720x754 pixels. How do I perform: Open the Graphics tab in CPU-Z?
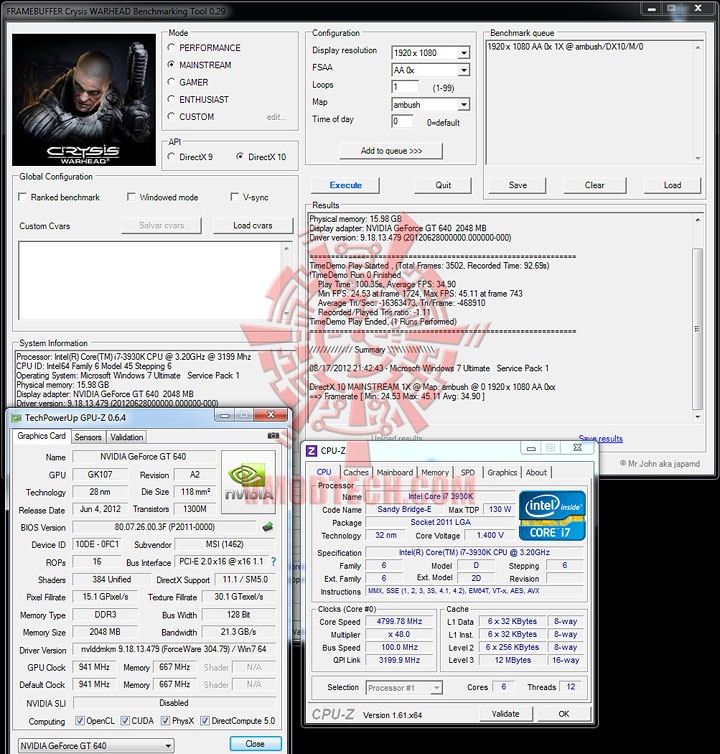pos(502,473)
